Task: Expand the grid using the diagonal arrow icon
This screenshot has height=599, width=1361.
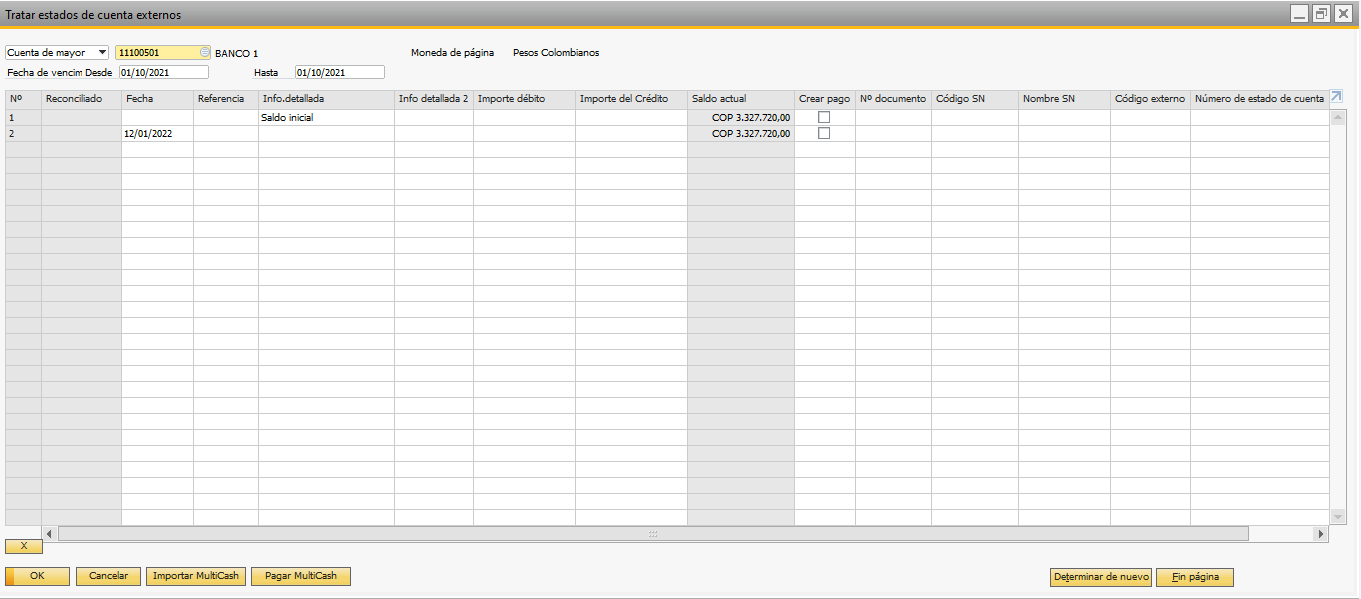Action: click(x=1335, y=97)
